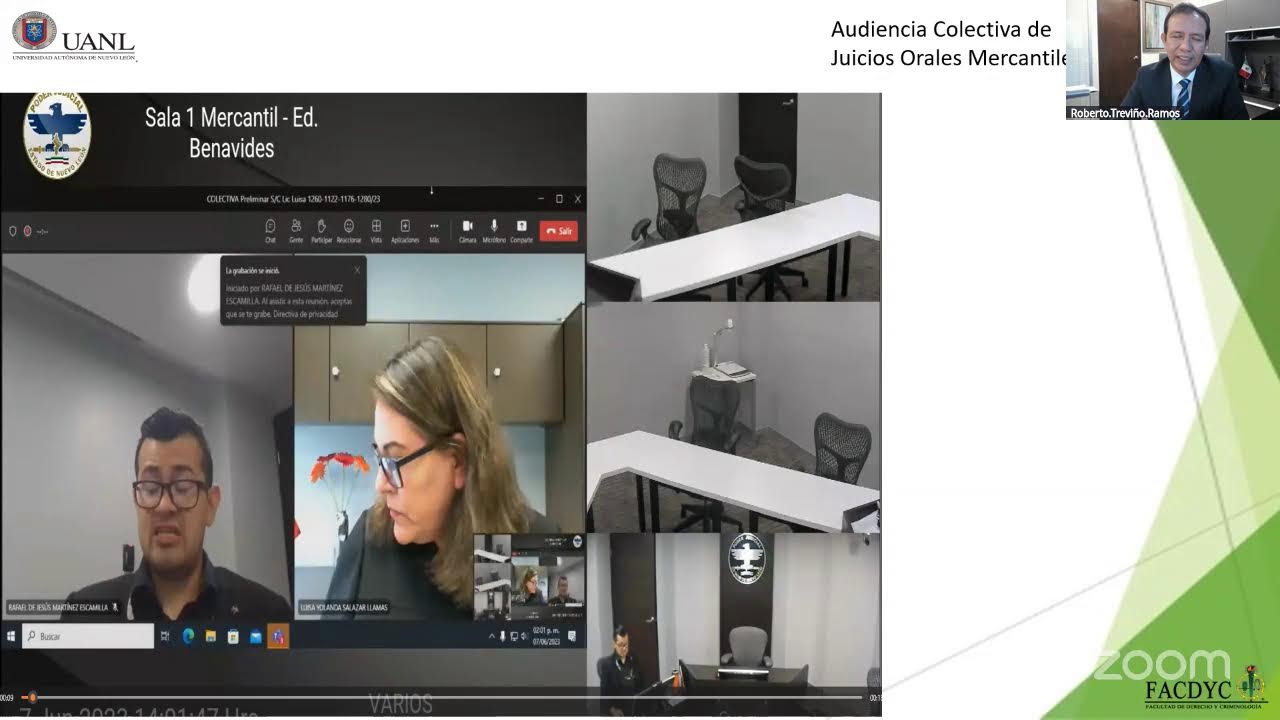Click the meeting title COLECTIVA Preliminar text
Viewport: 1280px width, 720px height.
pos(293,199)
